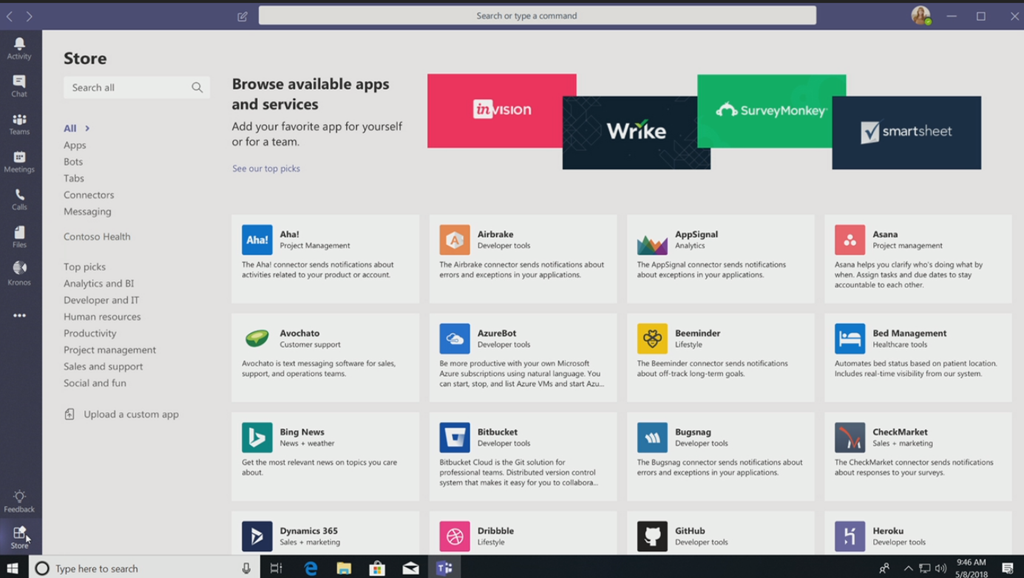The width and height of the screenshot is (1024, 578).
Task: Click the new chat compose icon
Action: pyautogui.click(x=242, y=16)
